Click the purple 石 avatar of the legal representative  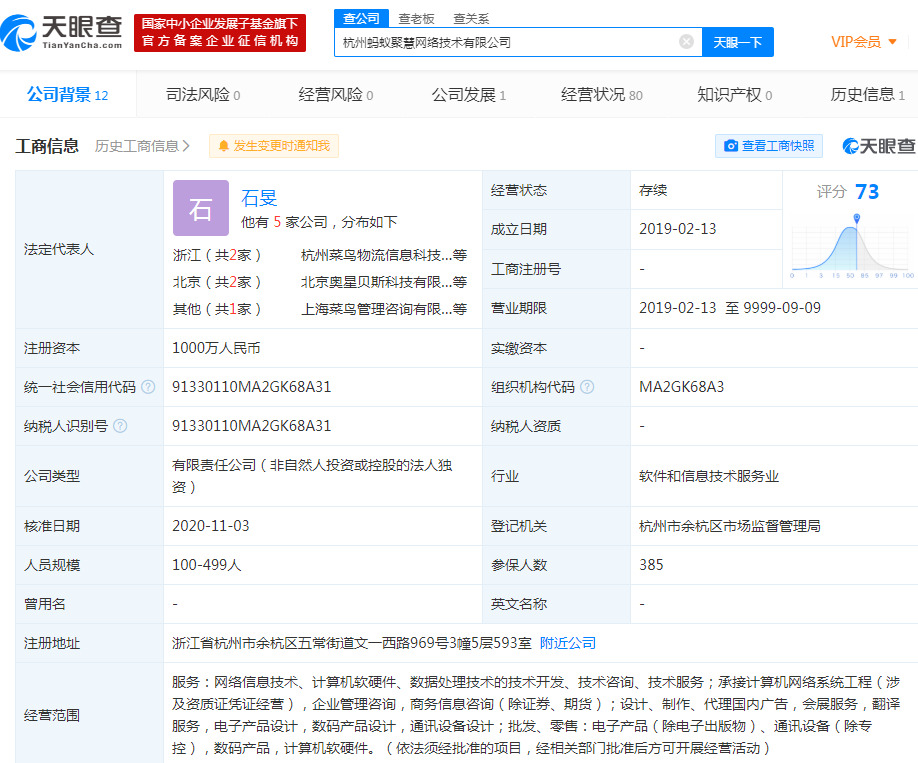pos(200,208)
